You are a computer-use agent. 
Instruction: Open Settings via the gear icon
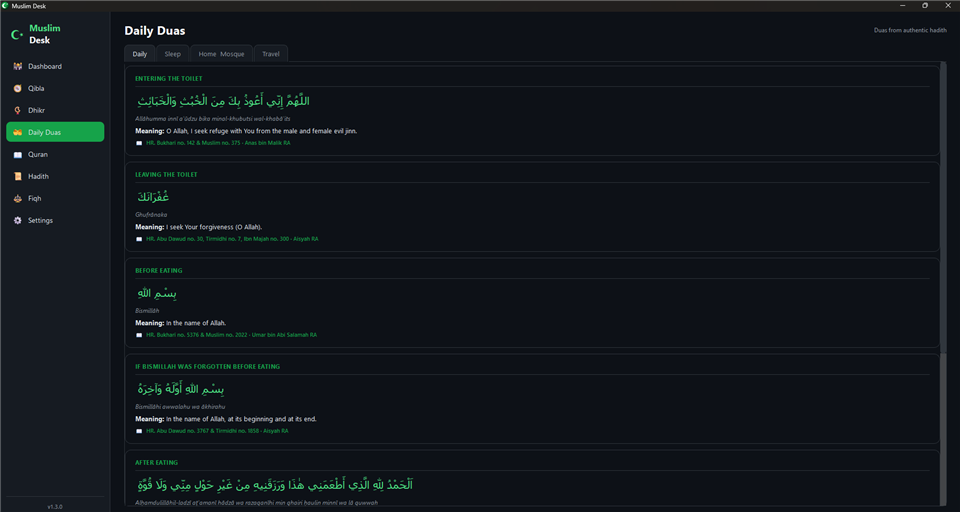(x=18, y=220)
